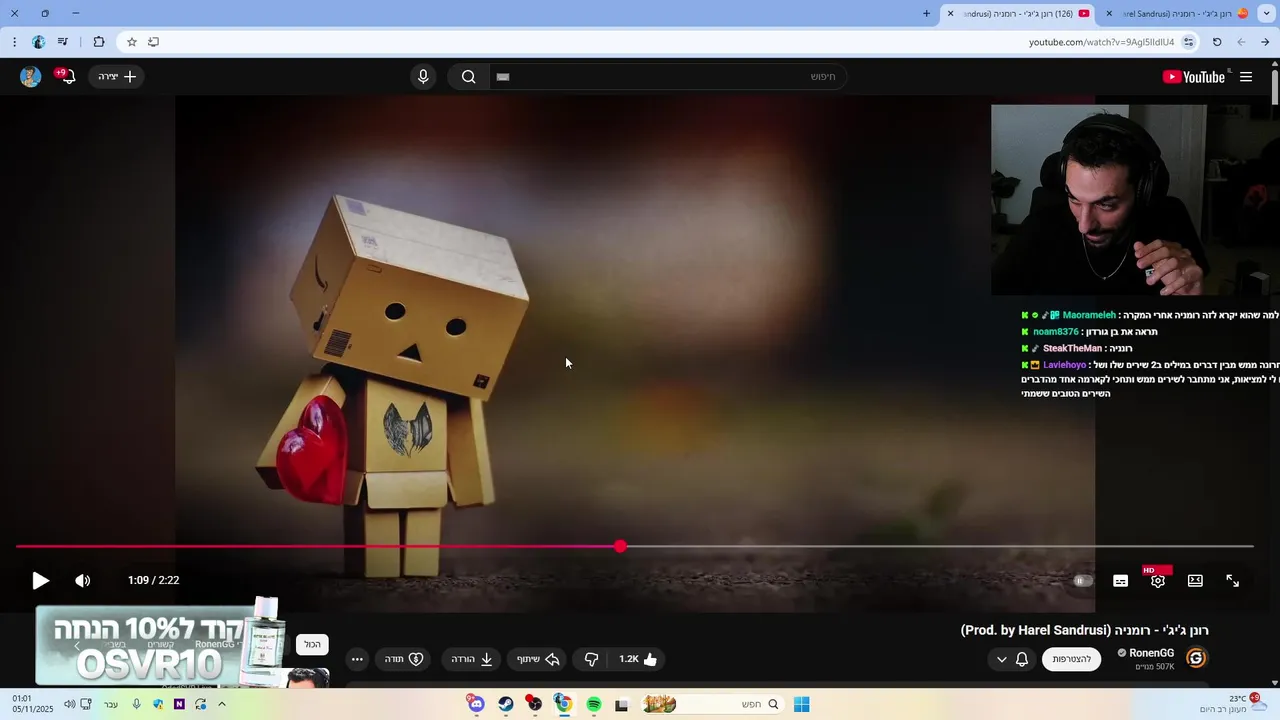Mute the video volume
This screenshot has width=1280, height=720.
click(x=83, y=581)
